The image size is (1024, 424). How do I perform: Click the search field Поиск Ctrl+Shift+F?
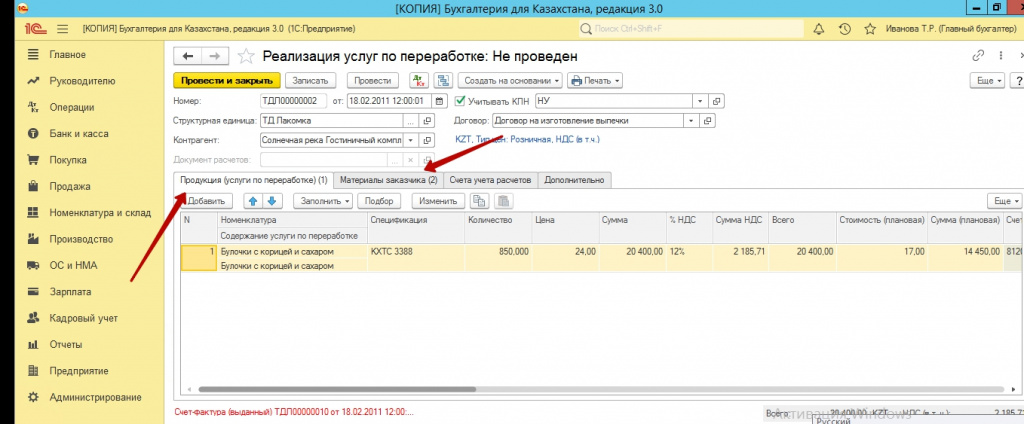tap(691, 29)
